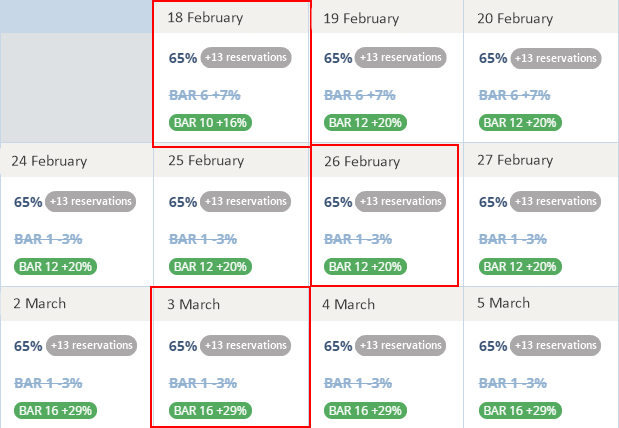Click the BAR 12 +20% badge on 26 February
The width and height of the screenshot is (619, 428).
(x=365, y=267)
